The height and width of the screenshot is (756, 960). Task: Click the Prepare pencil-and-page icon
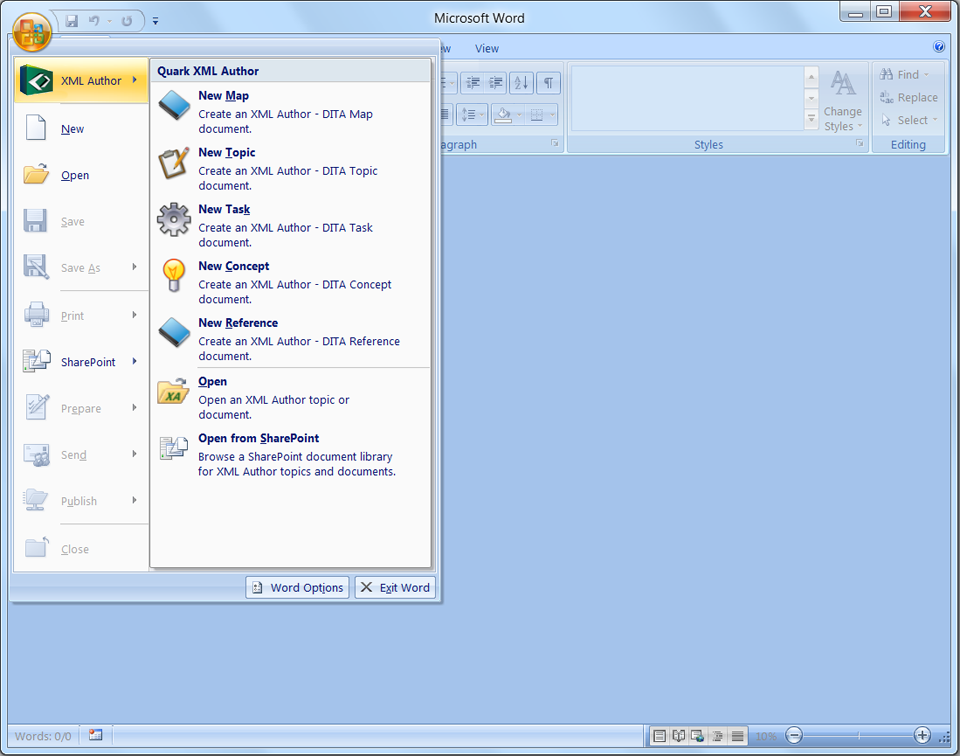[x=36, y=407]
